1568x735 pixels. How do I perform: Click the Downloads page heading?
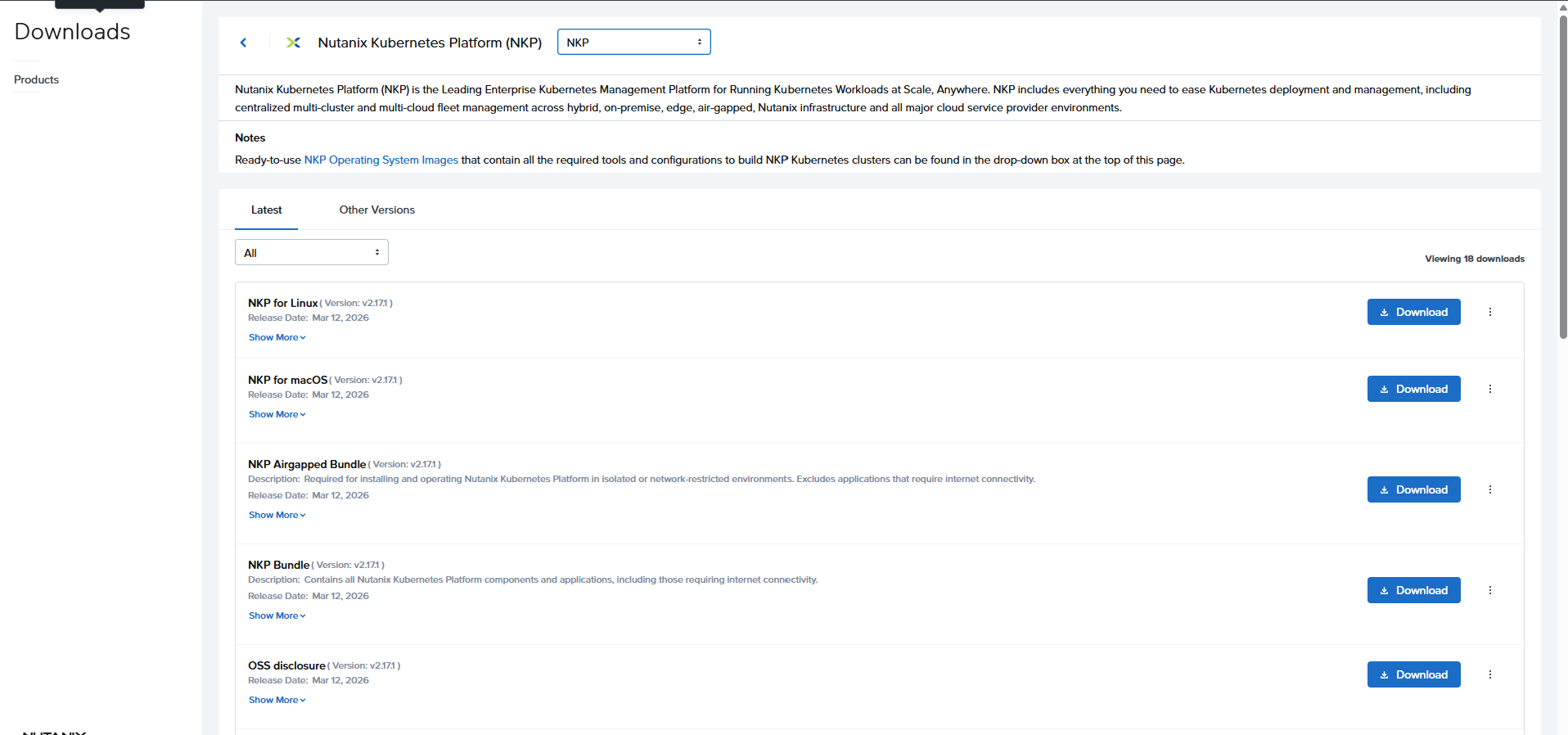pyautogui.click(x=72, y=31)
